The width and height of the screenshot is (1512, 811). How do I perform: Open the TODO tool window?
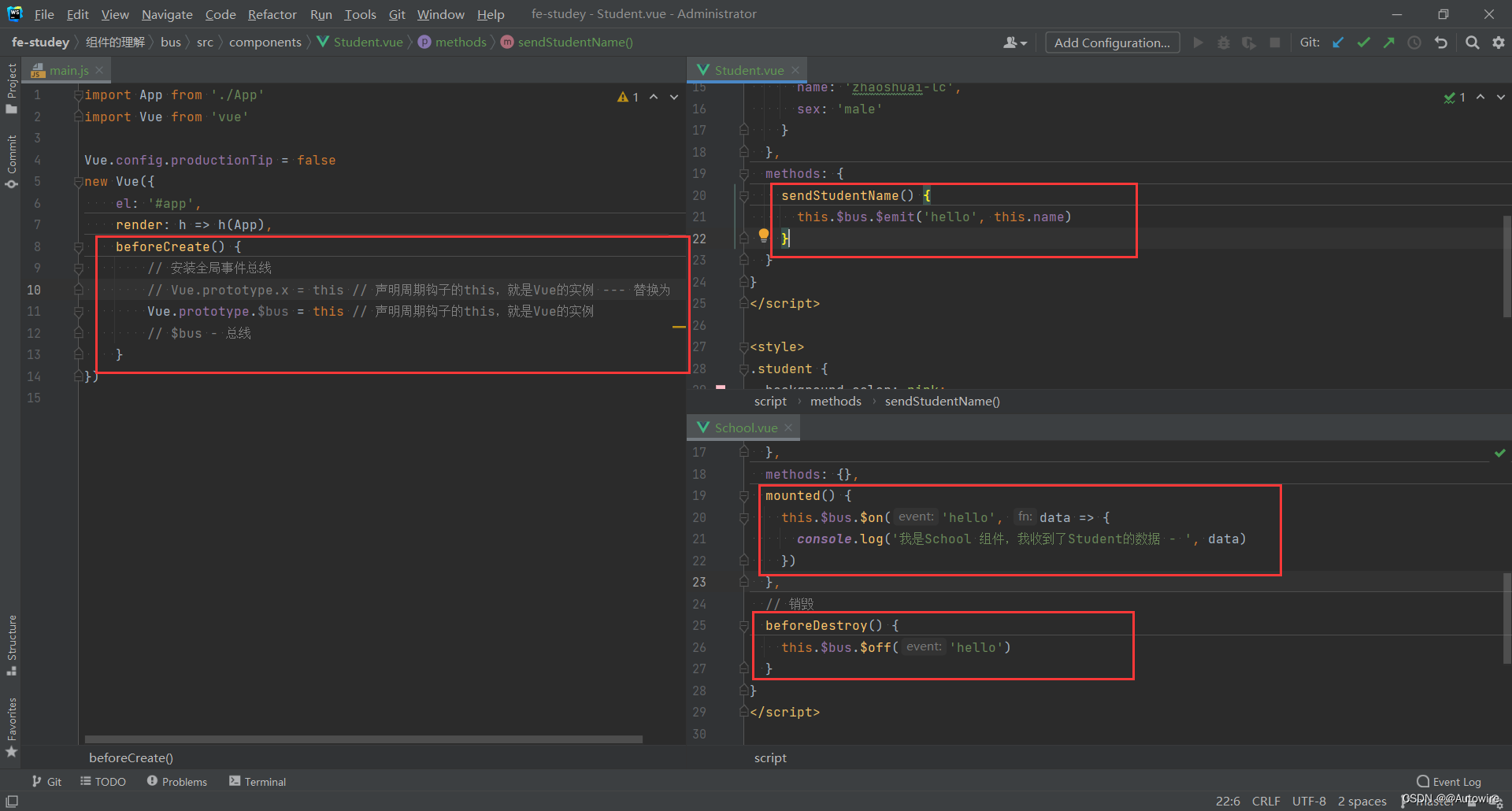point(103,781)
